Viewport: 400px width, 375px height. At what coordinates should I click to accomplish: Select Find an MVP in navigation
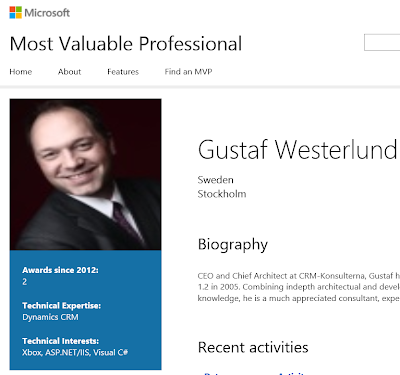click(188, 72)
